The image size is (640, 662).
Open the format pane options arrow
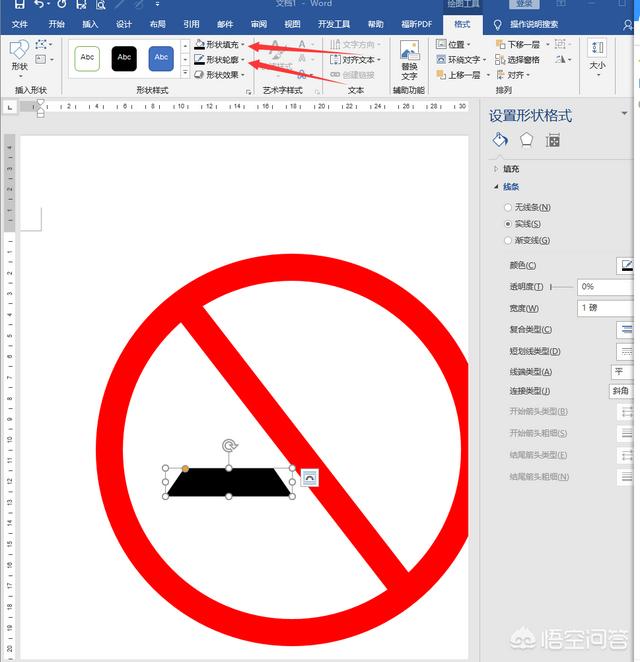tap(624, 114)
